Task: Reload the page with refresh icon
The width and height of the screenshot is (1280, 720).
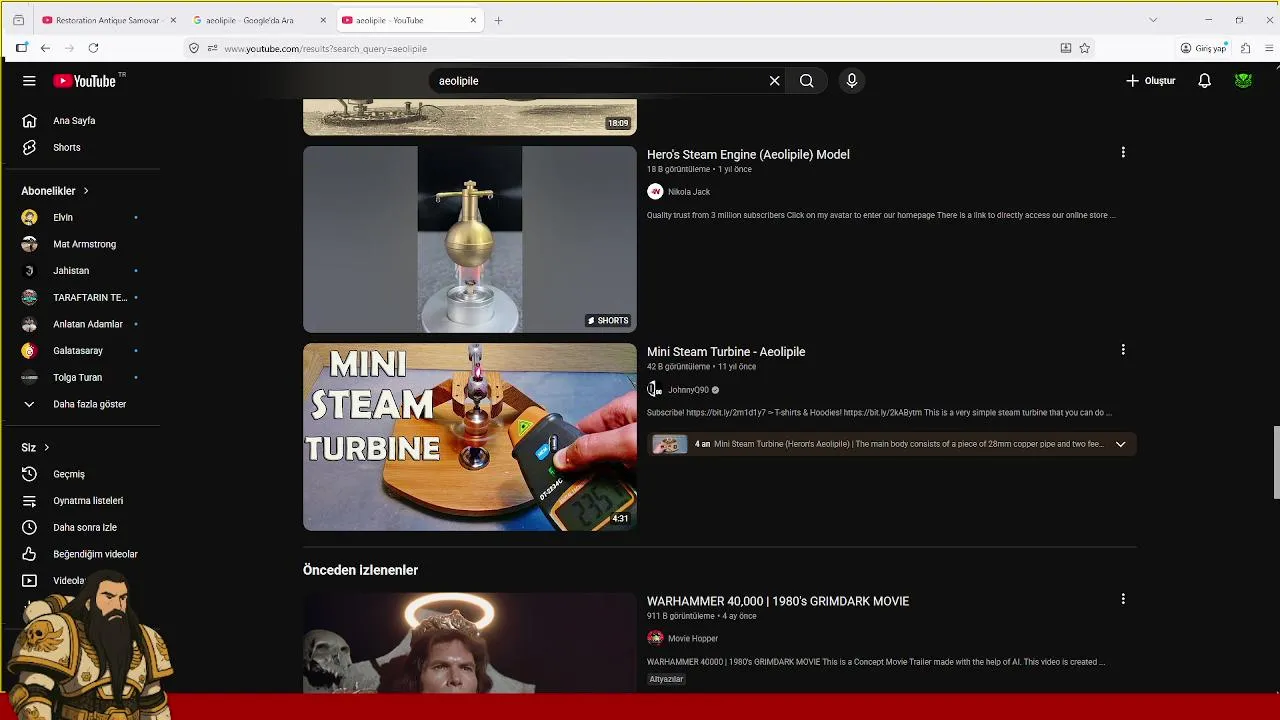Action: pos(93,48)
